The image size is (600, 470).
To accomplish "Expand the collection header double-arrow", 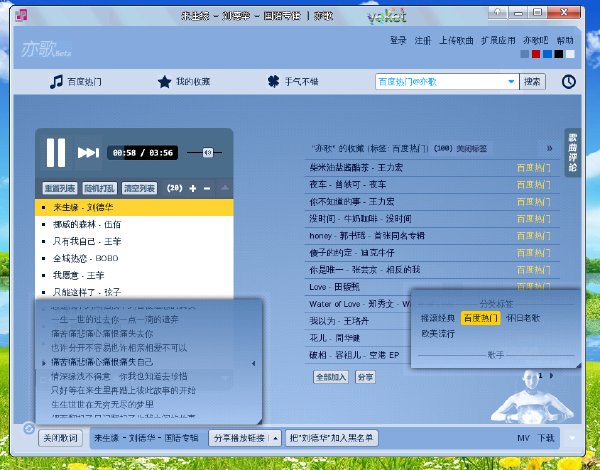I will [549, 148].
